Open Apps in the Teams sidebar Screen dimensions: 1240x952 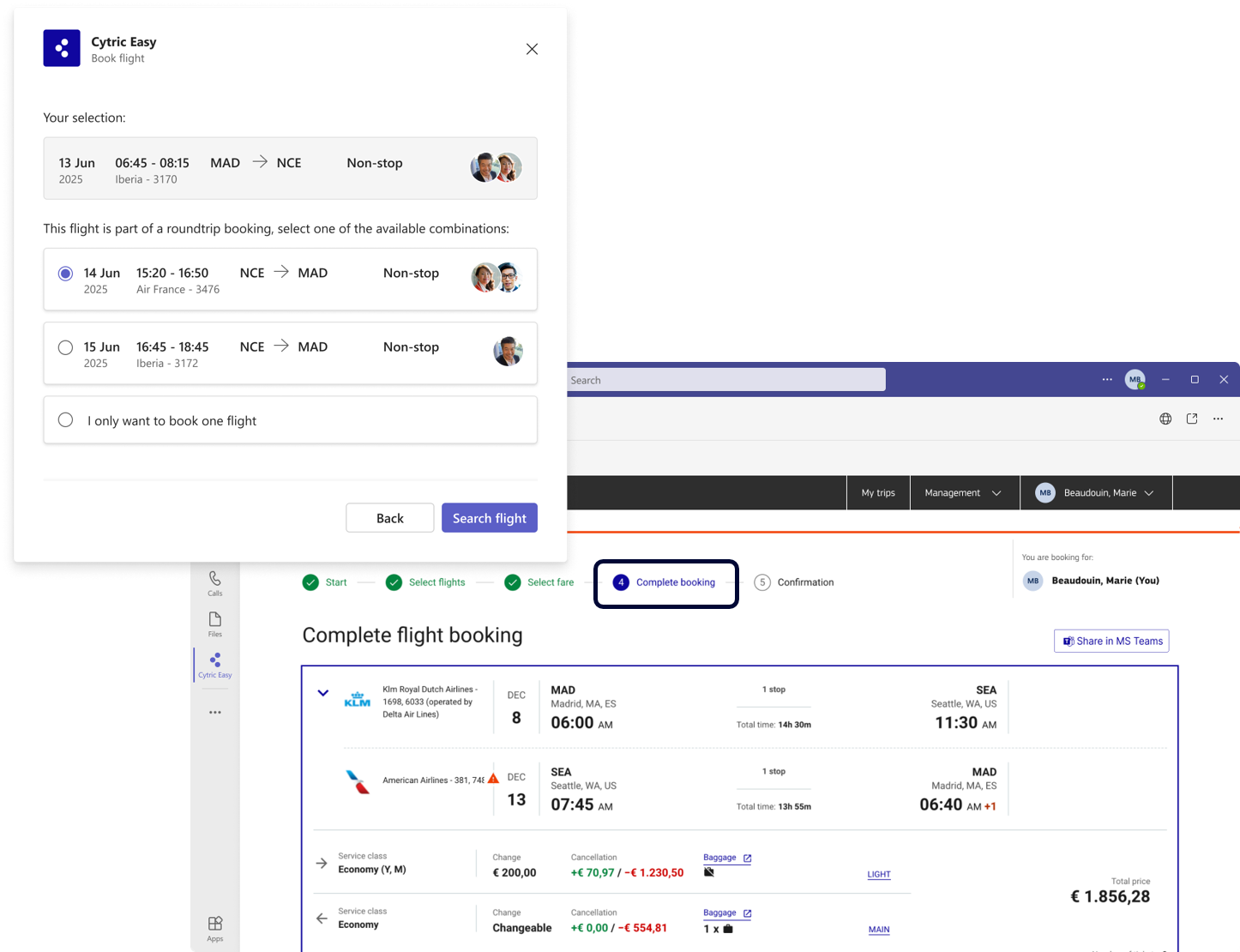214,928
